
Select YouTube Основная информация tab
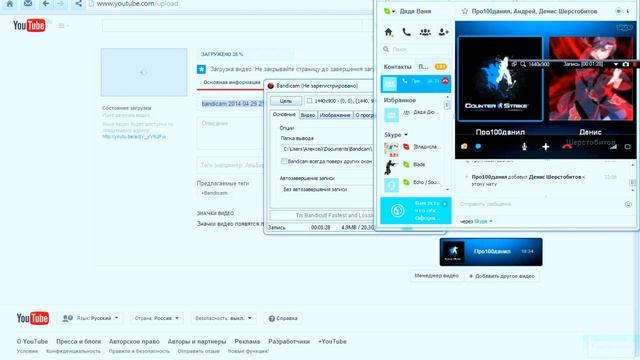pyautogui.click(x=232, y=82)
